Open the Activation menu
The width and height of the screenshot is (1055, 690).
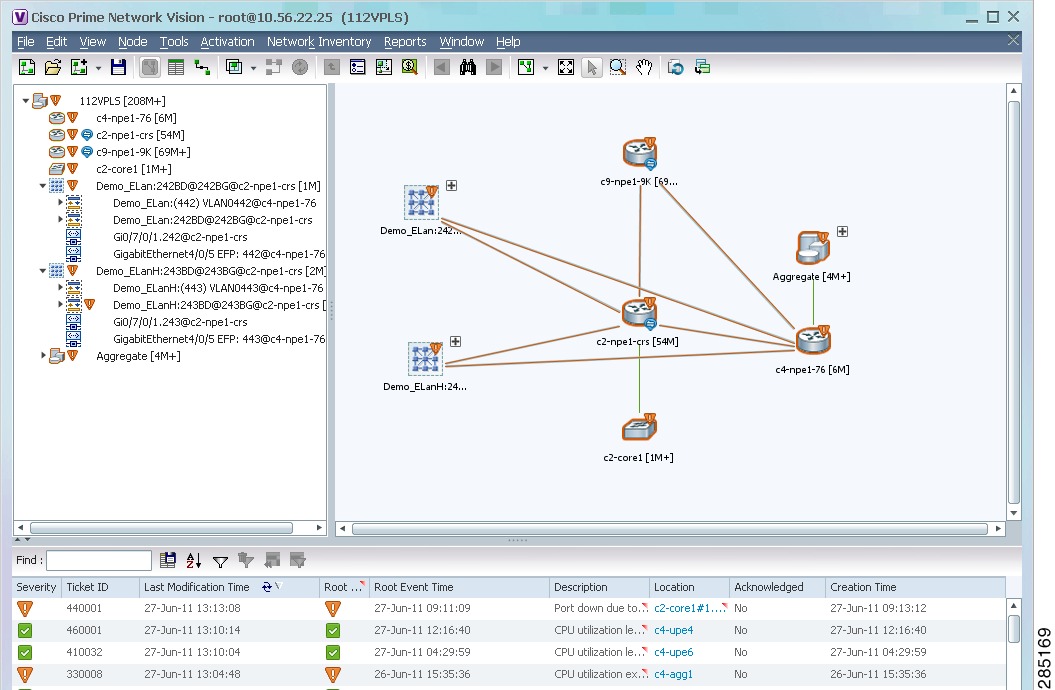click(x=227, y=42)
